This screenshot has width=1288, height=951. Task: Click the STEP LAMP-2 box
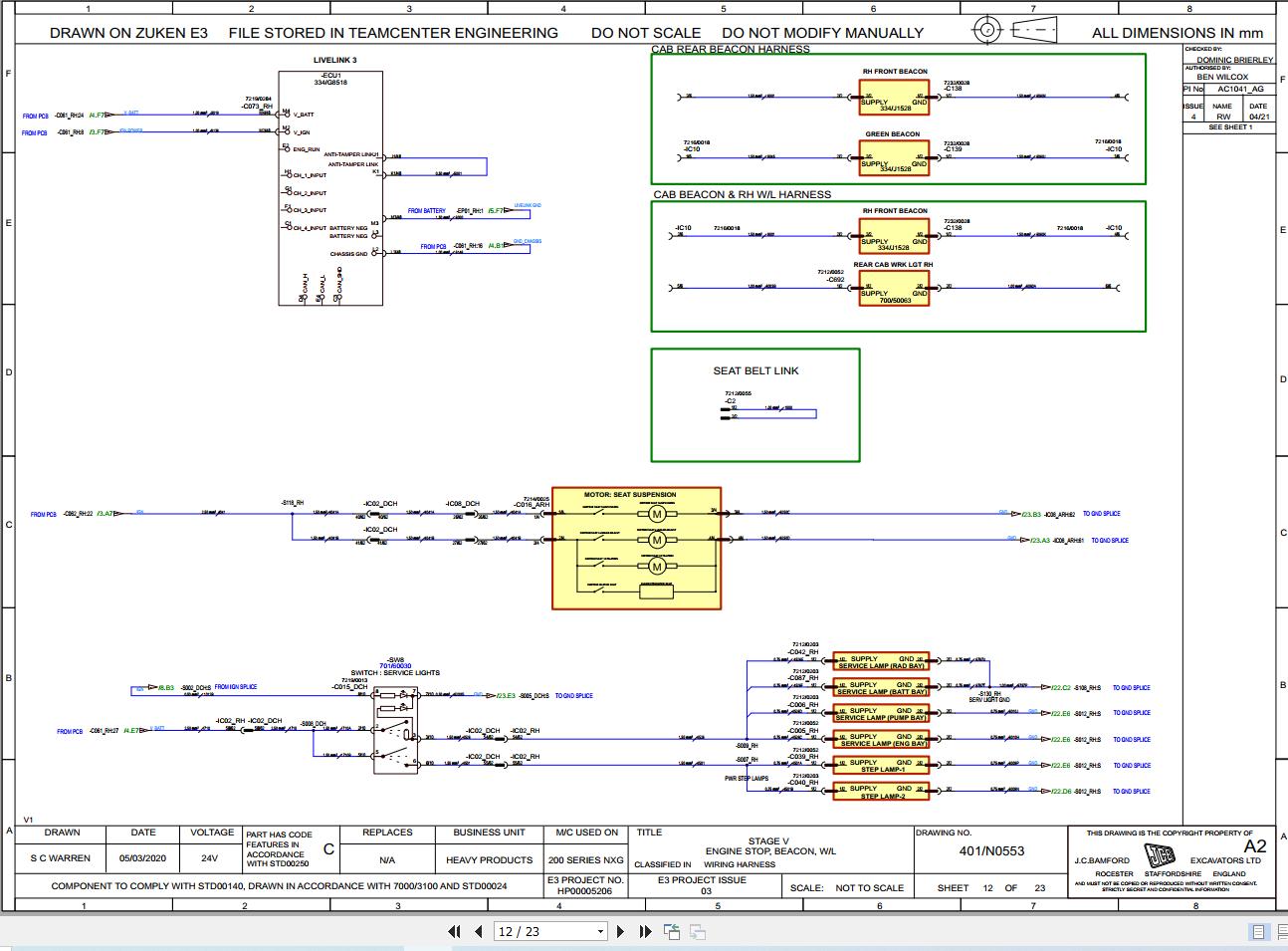point(881,792)
